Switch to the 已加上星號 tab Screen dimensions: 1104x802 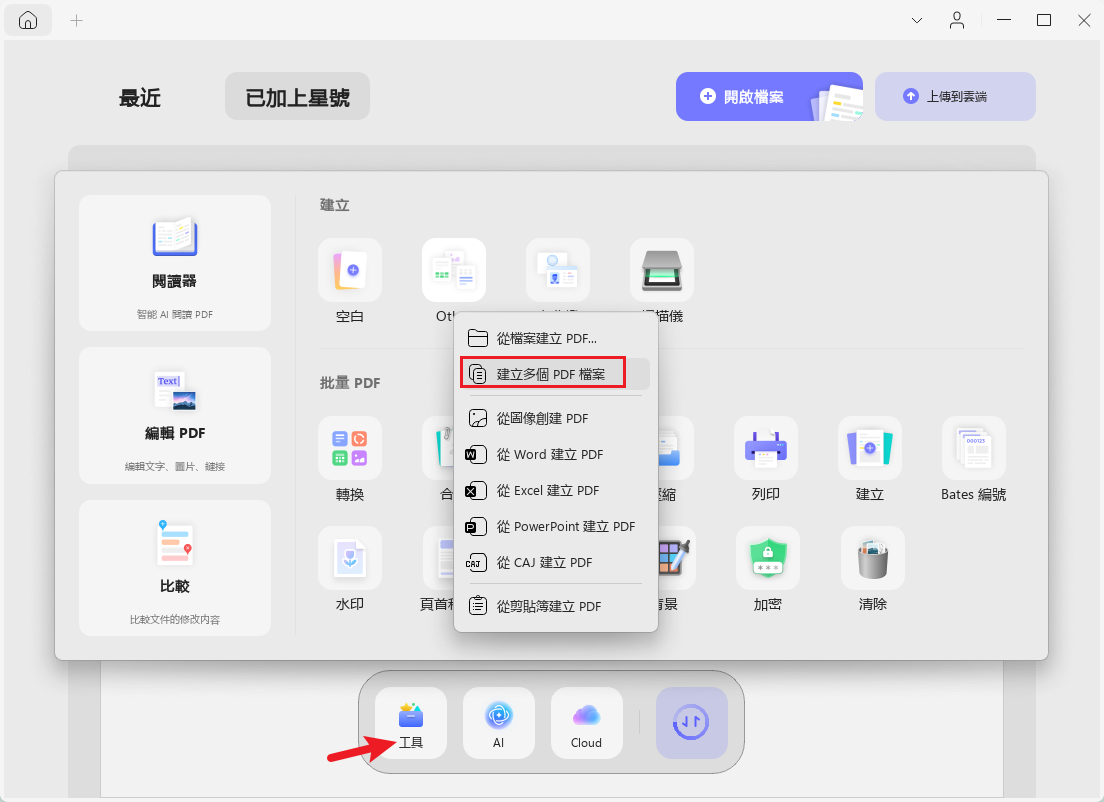(x=297, y=96)
